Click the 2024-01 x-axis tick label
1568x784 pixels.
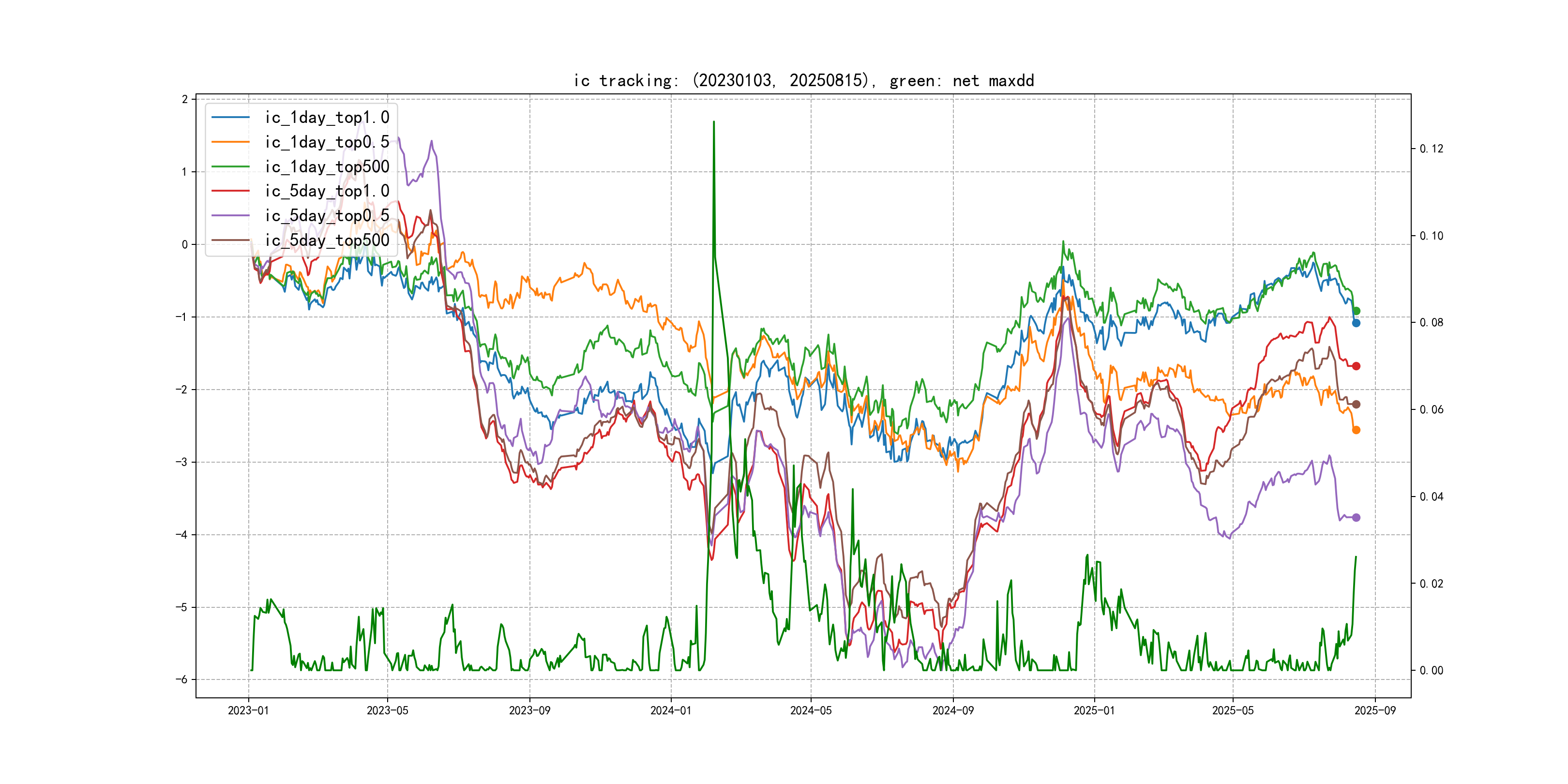point(671,710)
